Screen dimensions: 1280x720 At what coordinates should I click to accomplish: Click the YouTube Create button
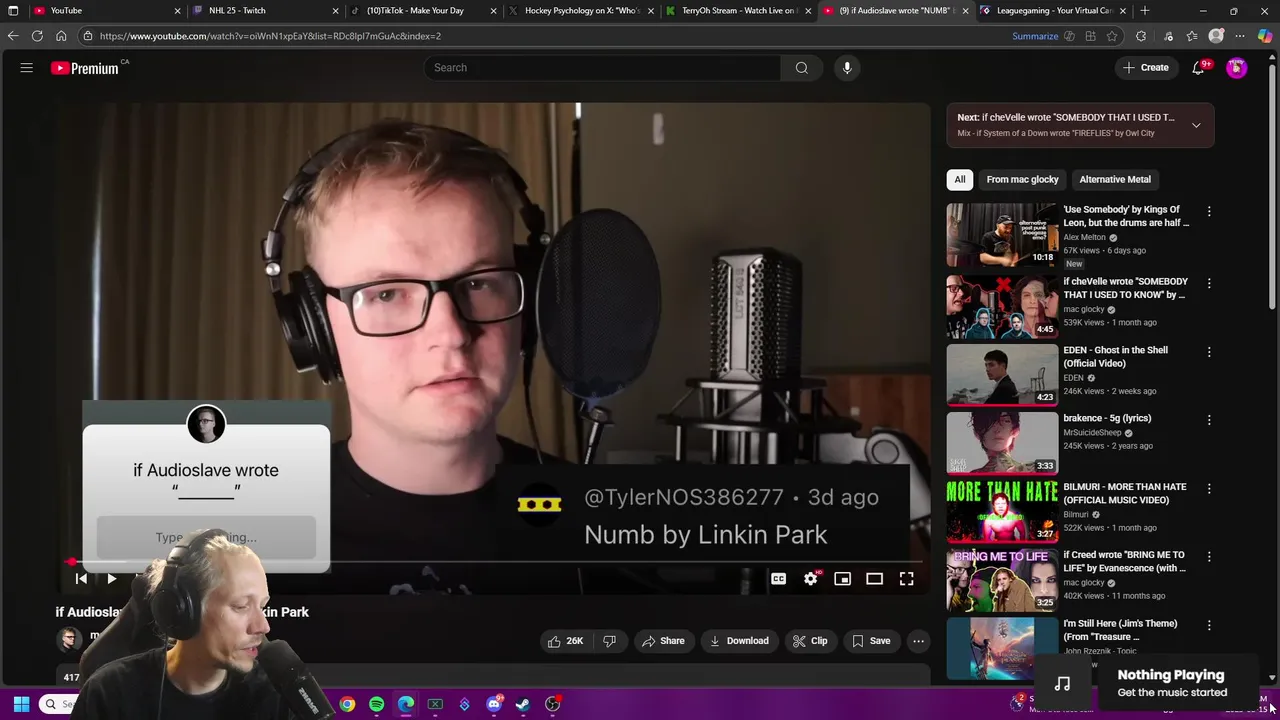[1146, 68]
